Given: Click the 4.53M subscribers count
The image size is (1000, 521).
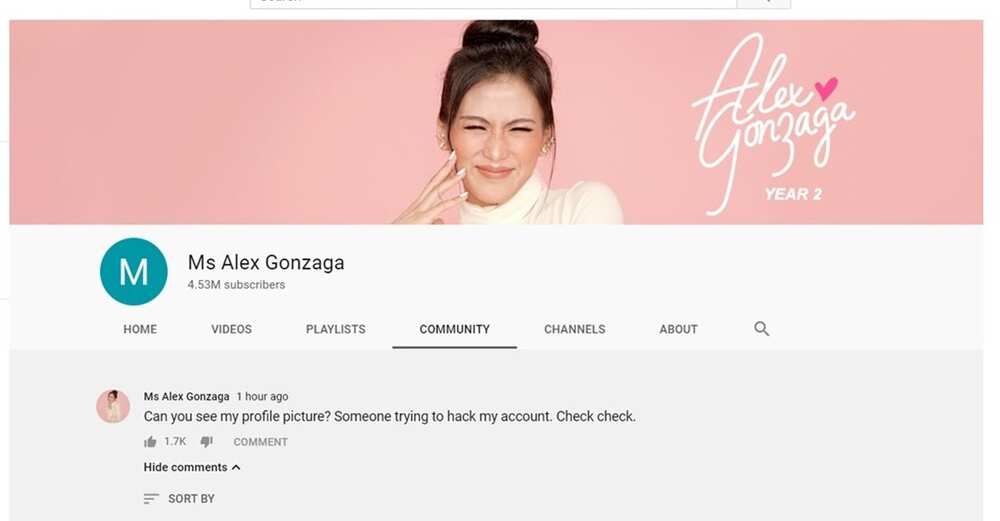Looking at the screenshot, I should coord(236,285).
